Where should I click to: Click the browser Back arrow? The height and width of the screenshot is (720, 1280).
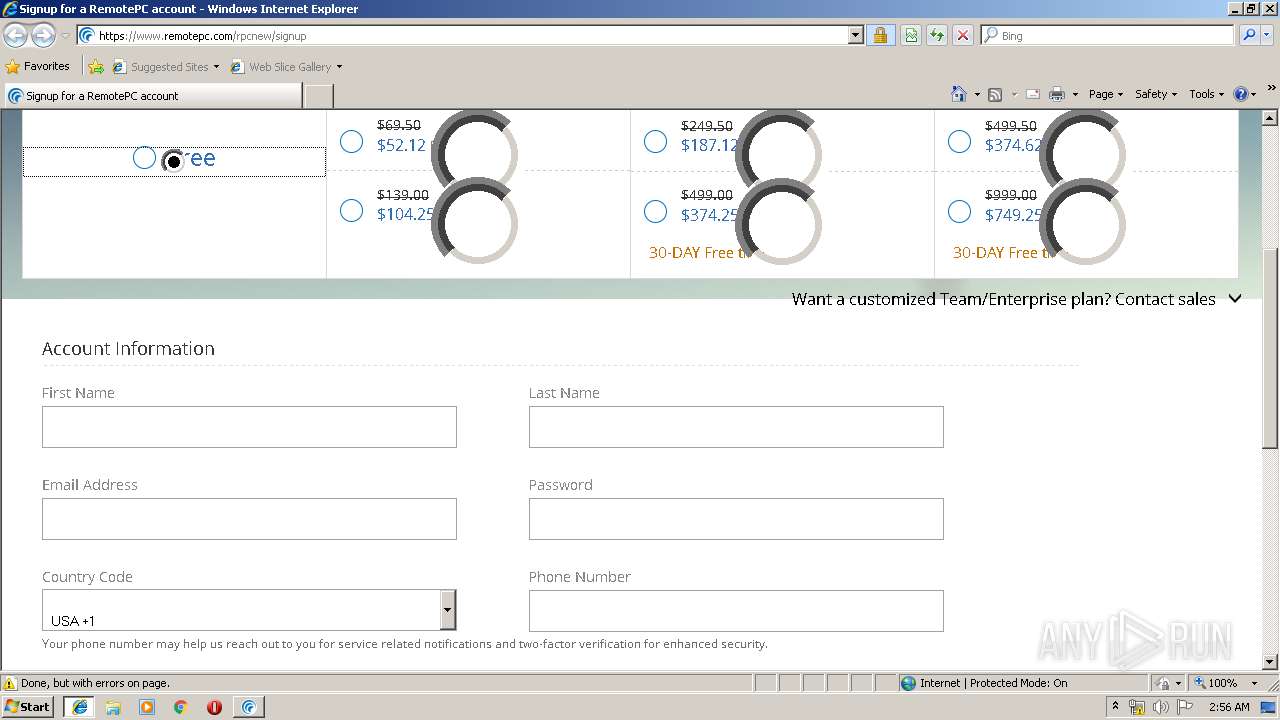15,35
